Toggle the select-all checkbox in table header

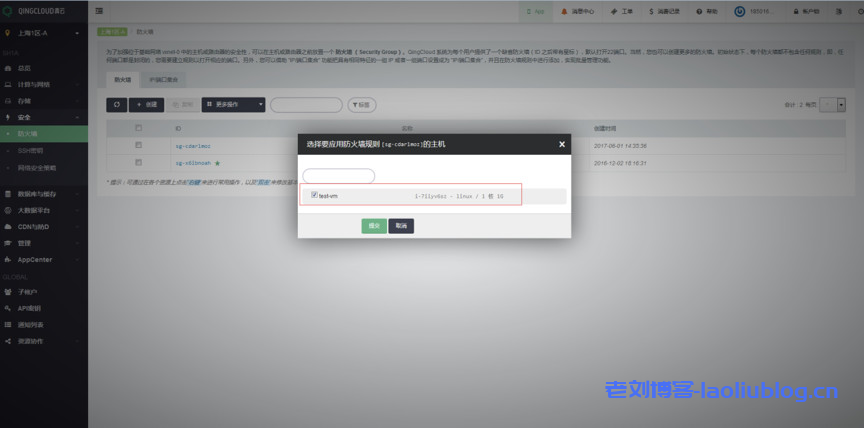[139, 128]
